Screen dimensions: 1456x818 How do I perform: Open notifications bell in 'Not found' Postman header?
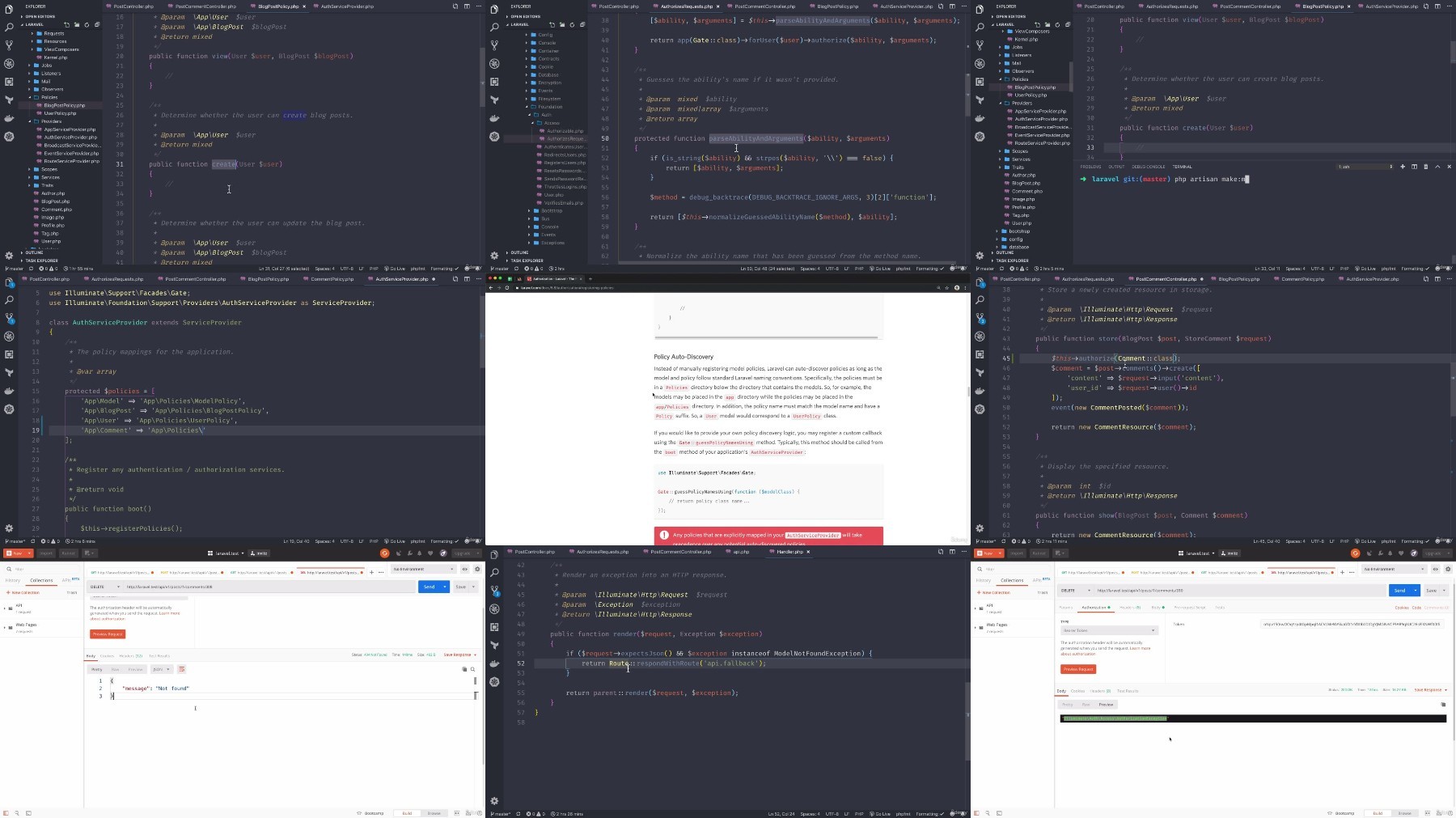click(421, 553)
